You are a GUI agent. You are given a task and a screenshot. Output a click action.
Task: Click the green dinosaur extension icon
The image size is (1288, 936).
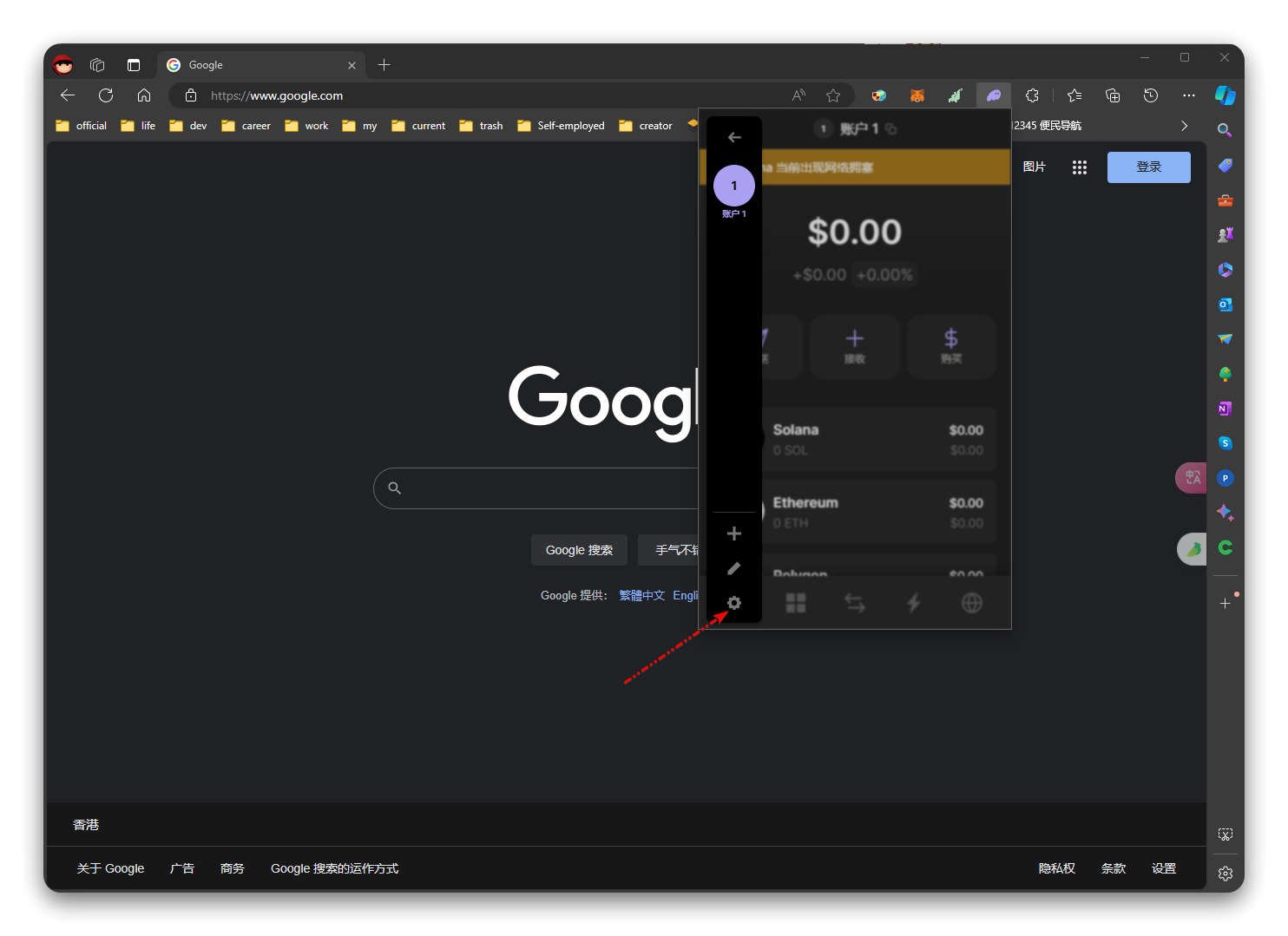tap(956, 95)
